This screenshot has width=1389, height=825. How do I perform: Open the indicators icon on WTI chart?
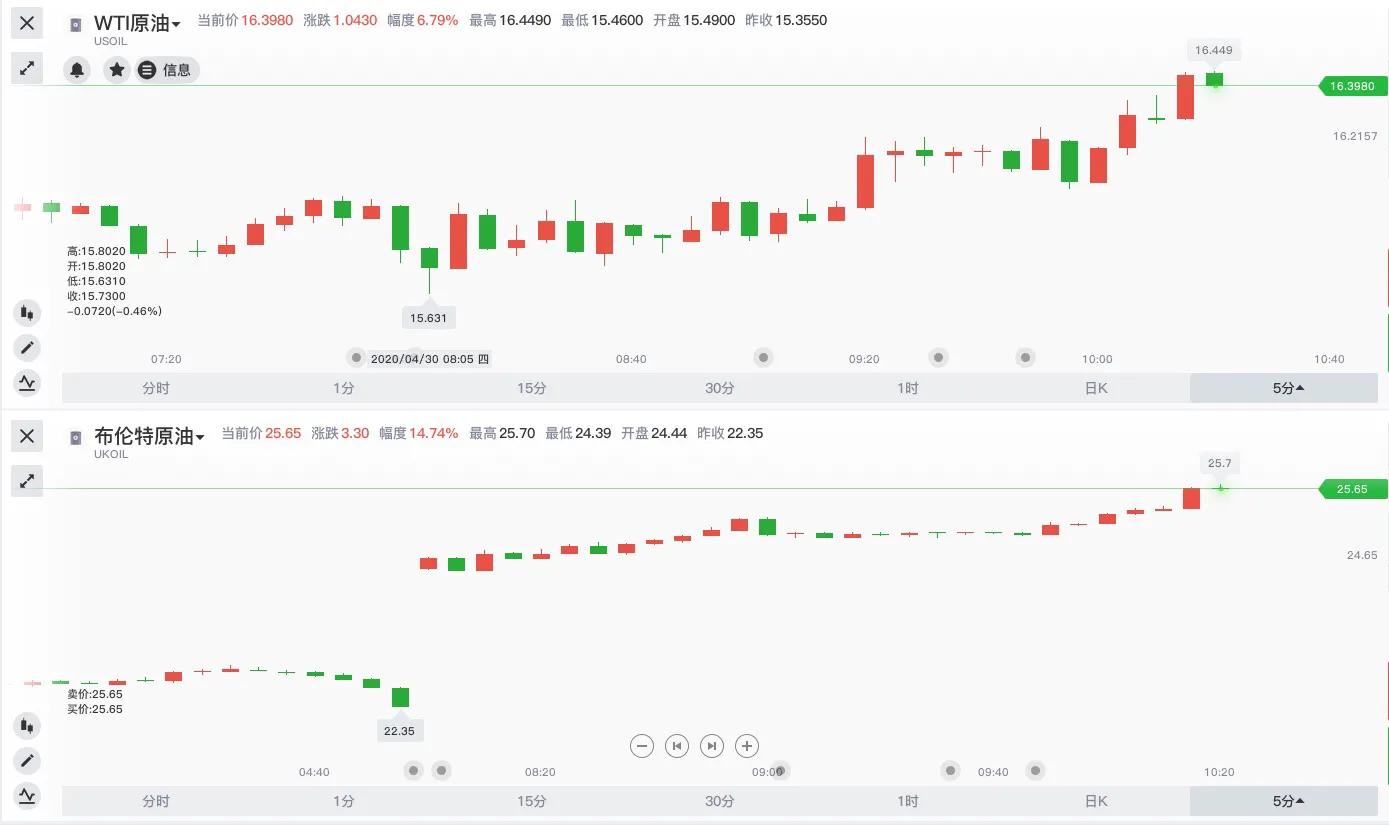27,382
